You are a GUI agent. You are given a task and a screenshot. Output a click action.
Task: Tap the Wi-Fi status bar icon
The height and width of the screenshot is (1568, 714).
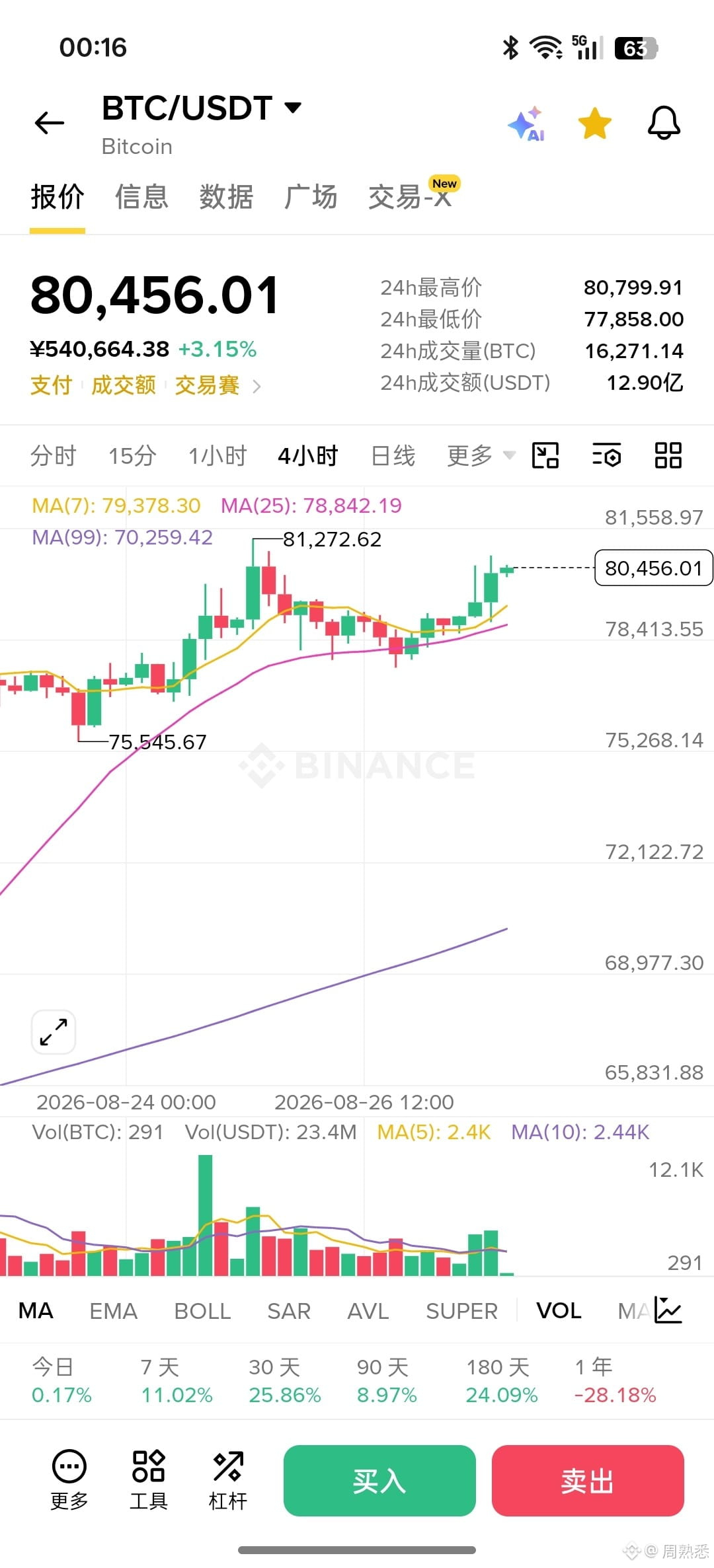(x=546, y=48)
